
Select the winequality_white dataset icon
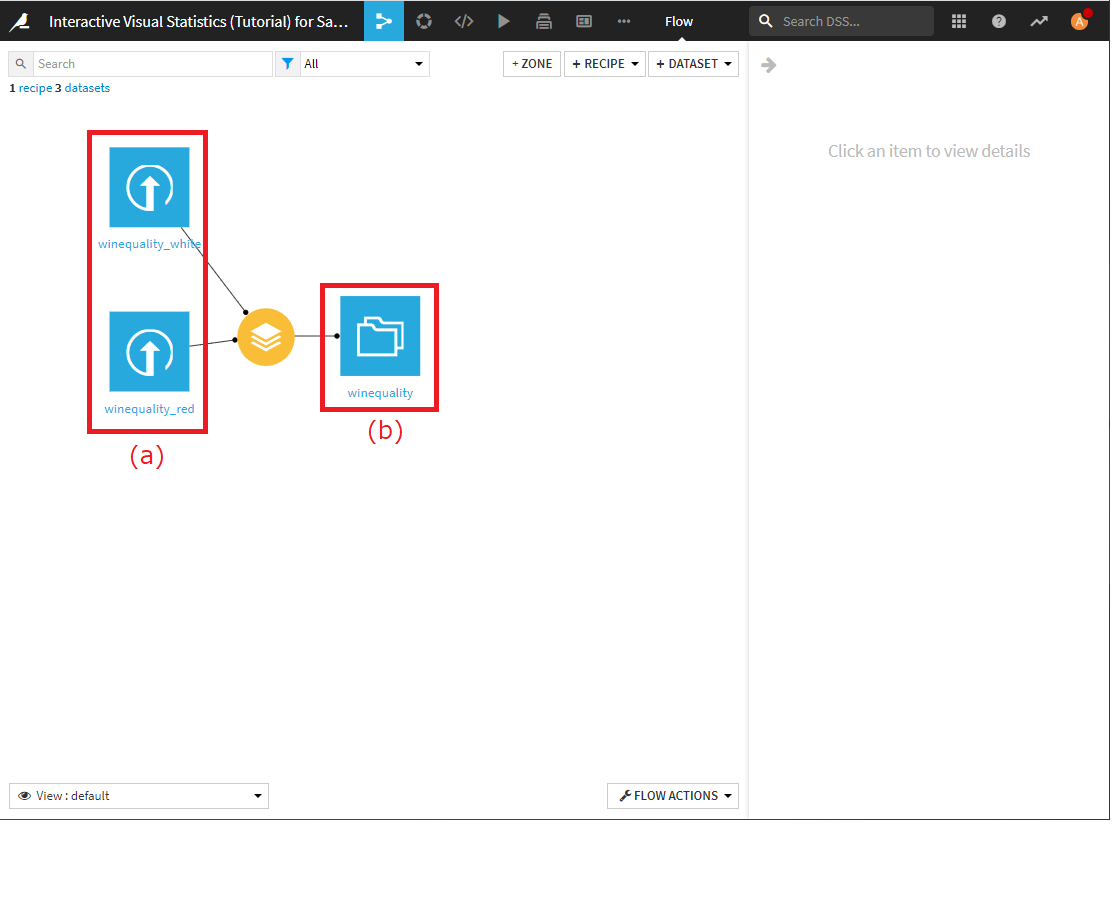click(149, 187)
